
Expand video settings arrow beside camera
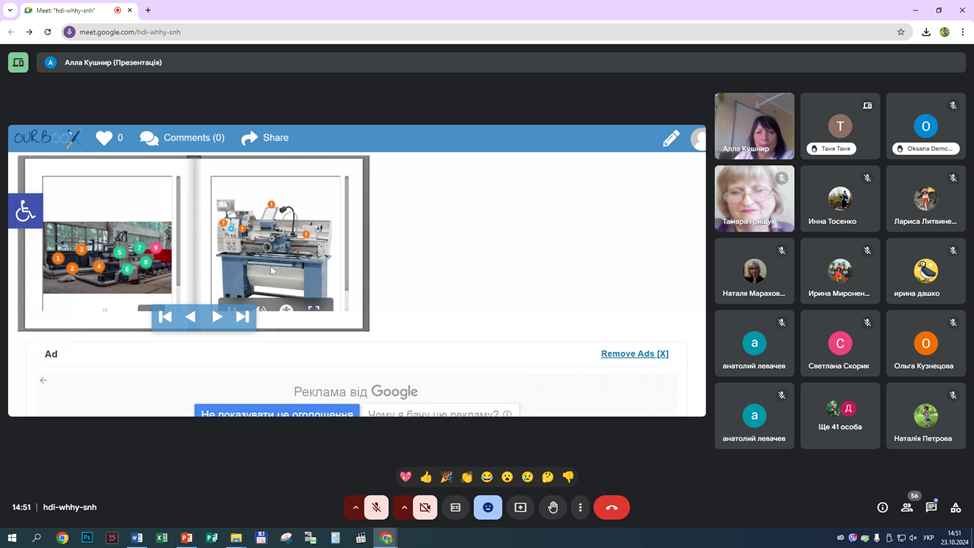(x=404, y=508)
